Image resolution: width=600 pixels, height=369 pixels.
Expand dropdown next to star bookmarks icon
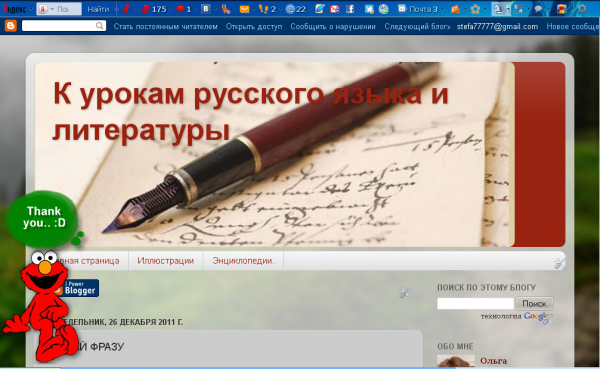(485, 9)
